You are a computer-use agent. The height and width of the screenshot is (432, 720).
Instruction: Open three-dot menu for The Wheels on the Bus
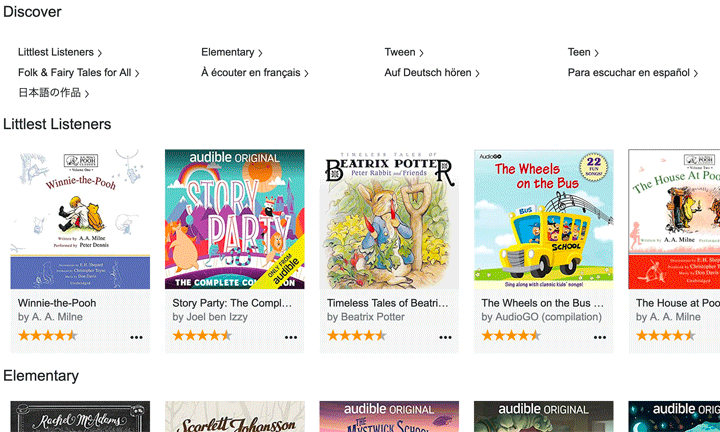pyautogui.click(x=600, y=337)
